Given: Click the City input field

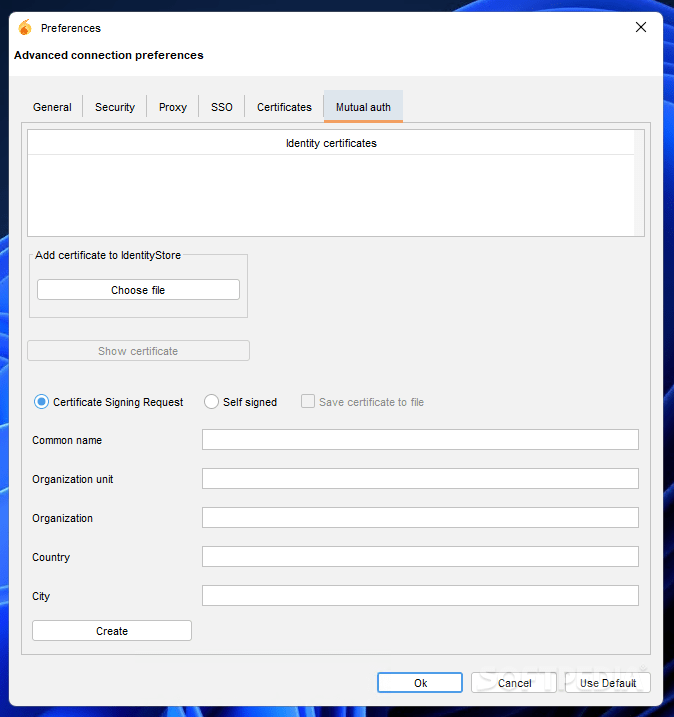Looking at the screenshot, I should pos(420,595).
